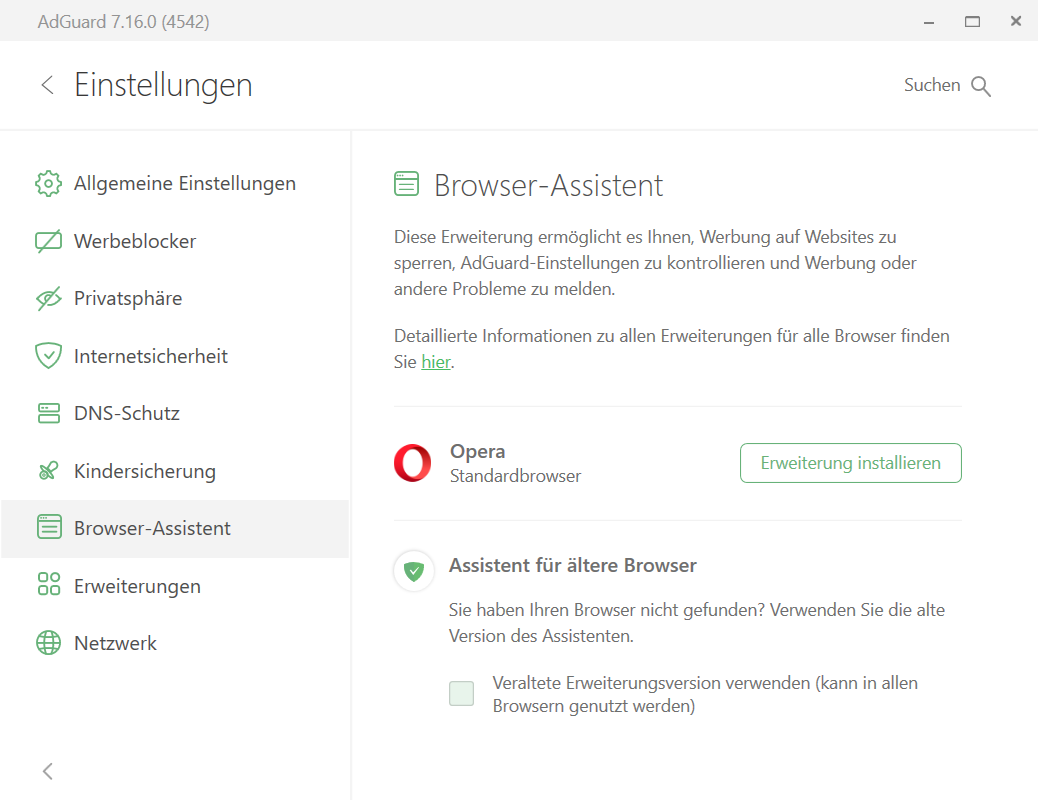Enable Veraltete Erweiterungsversion verwenden checkbox
Screen dimensions: 1038x800
coord(461,693)
